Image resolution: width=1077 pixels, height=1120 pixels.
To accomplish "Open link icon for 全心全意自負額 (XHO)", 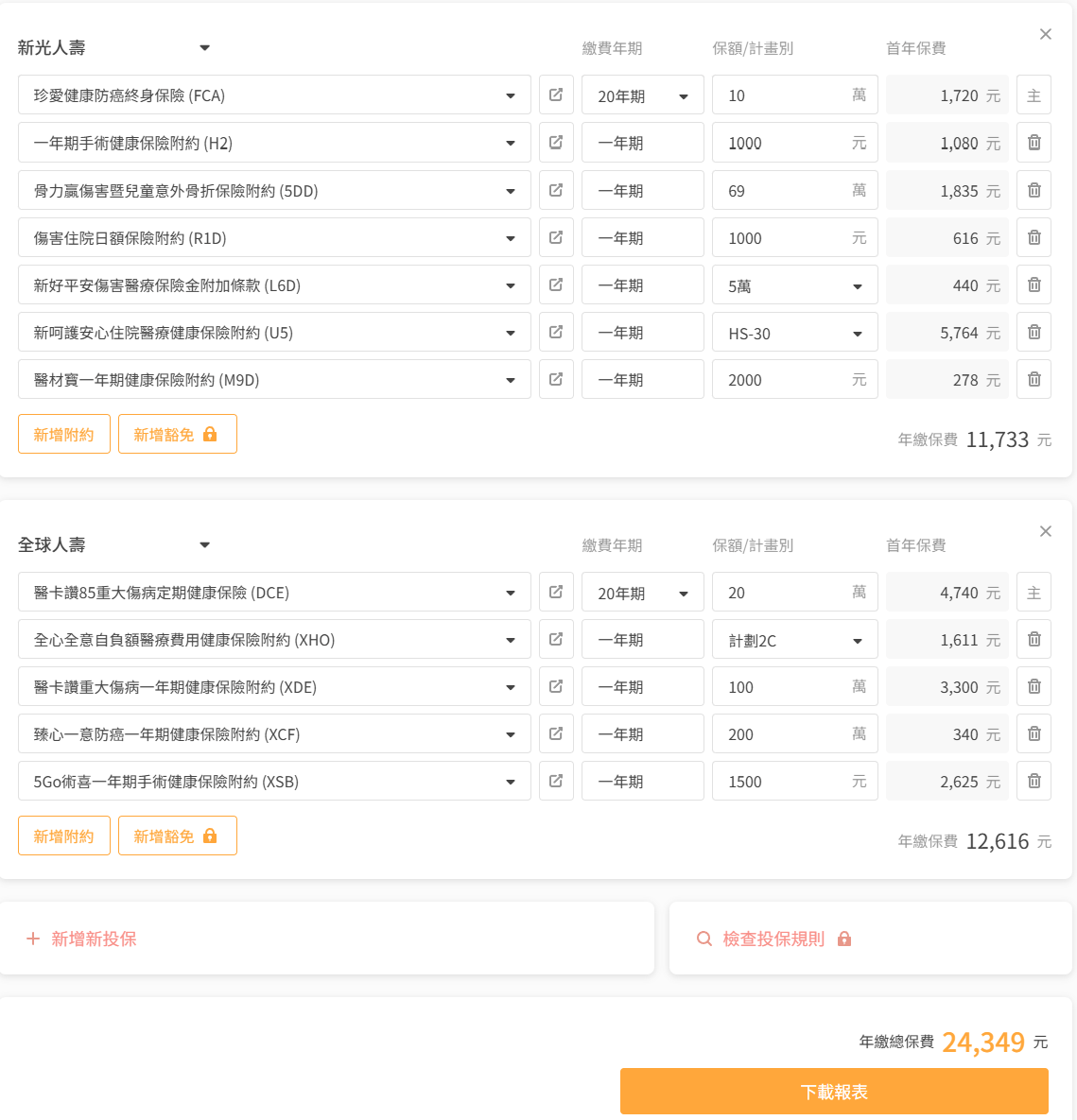I will (556, 639).
